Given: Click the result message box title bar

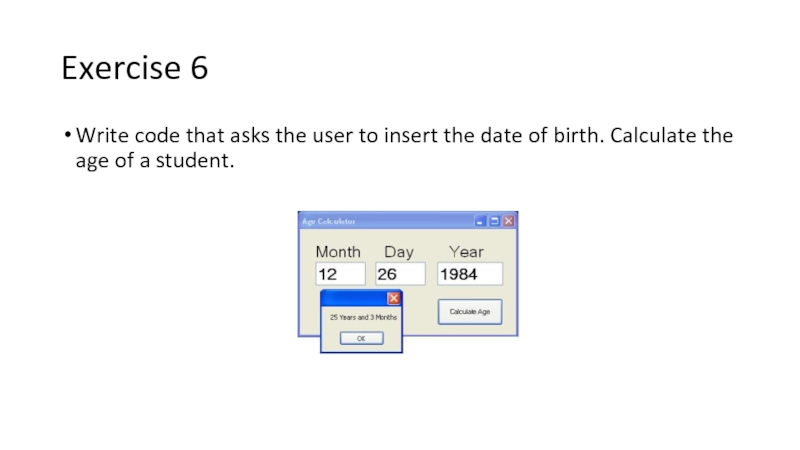Looking at the screenshot, I should pyautogui.click(x=352, y=298).
